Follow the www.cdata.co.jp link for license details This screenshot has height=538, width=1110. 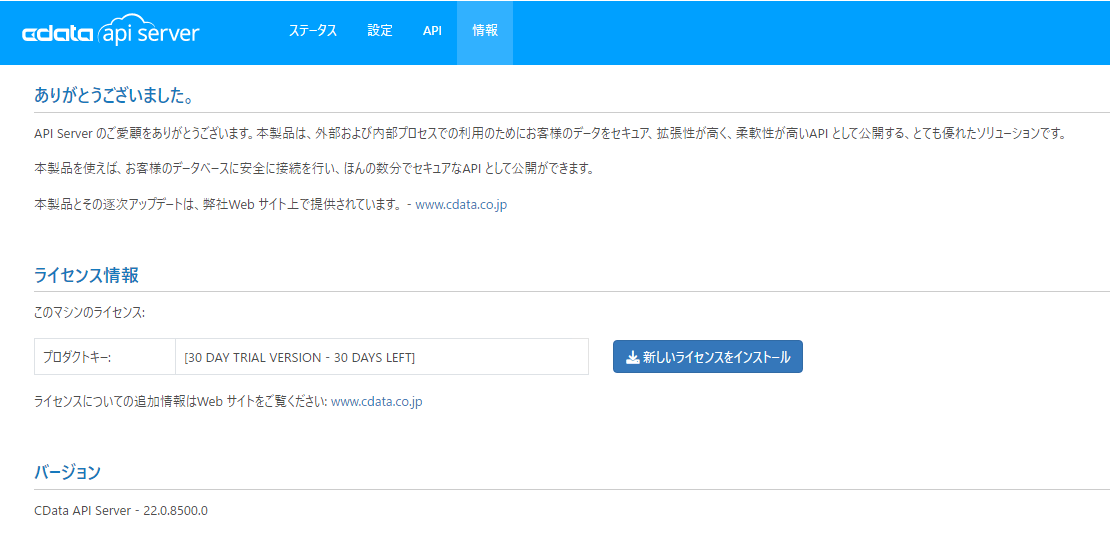click(377, 401)
